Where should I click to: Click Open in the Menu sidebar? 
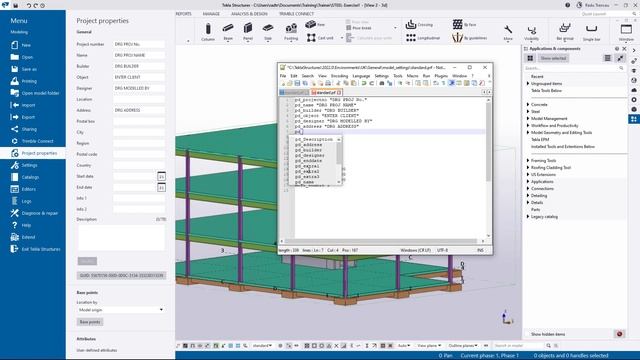[27, 57]
